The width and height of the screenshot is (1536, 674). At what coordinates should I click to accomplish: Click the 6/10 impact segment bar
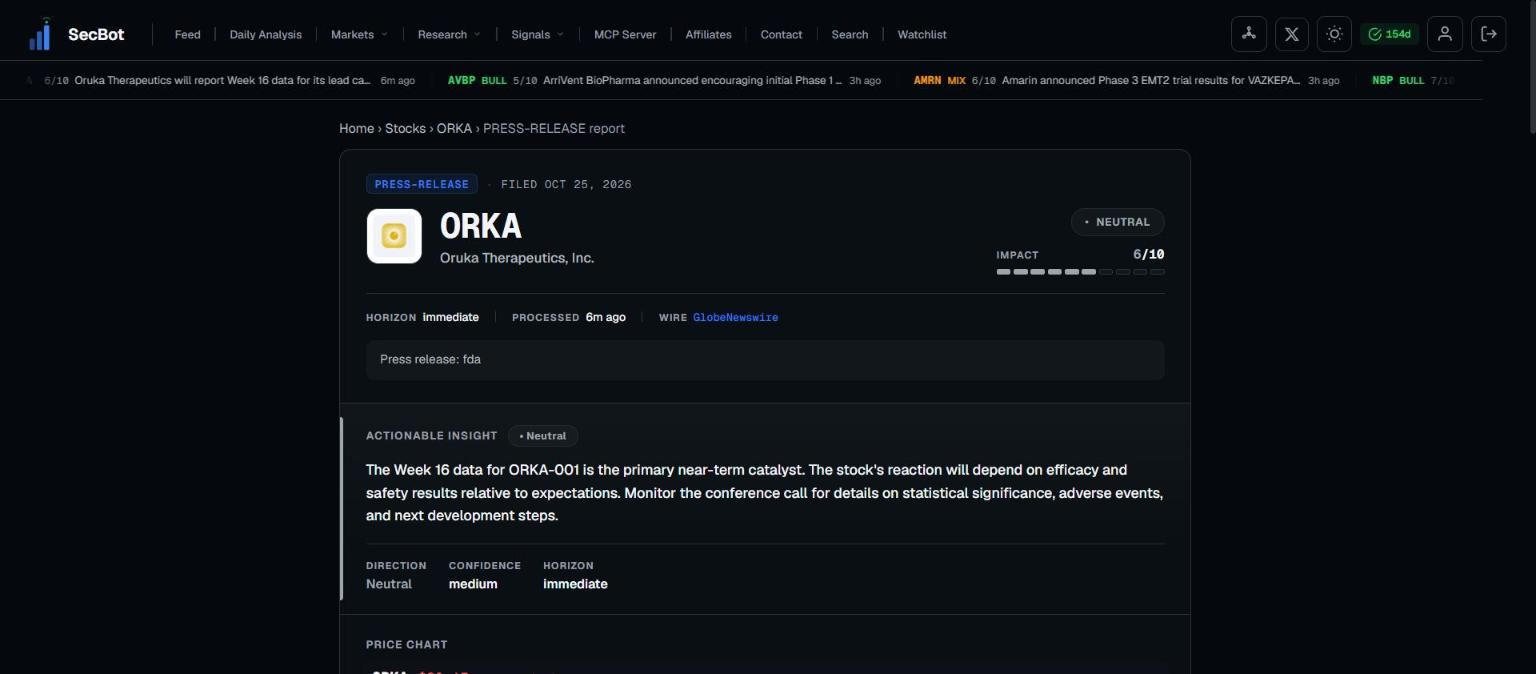[1081, 271]
